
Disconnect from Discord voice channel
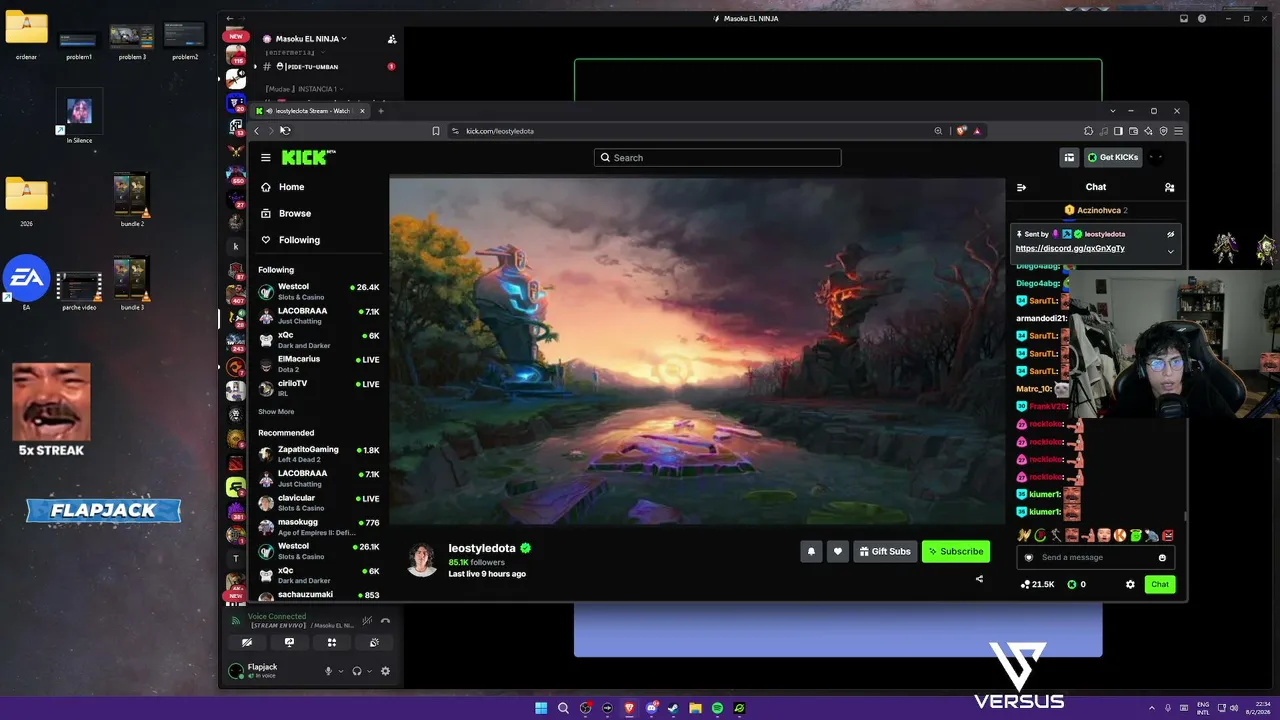386,621
